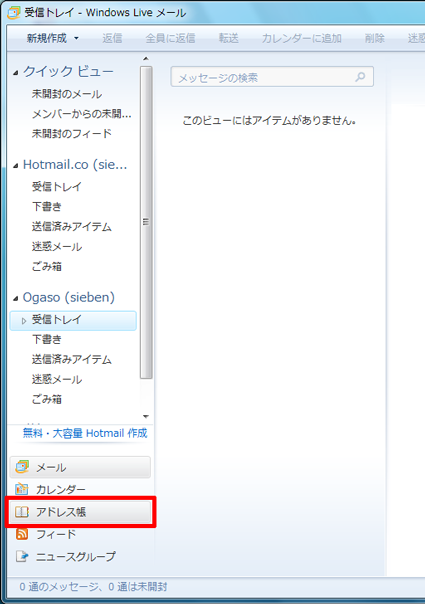
Task: Click the フィード RSS feed icon
Action: (22, 534)
